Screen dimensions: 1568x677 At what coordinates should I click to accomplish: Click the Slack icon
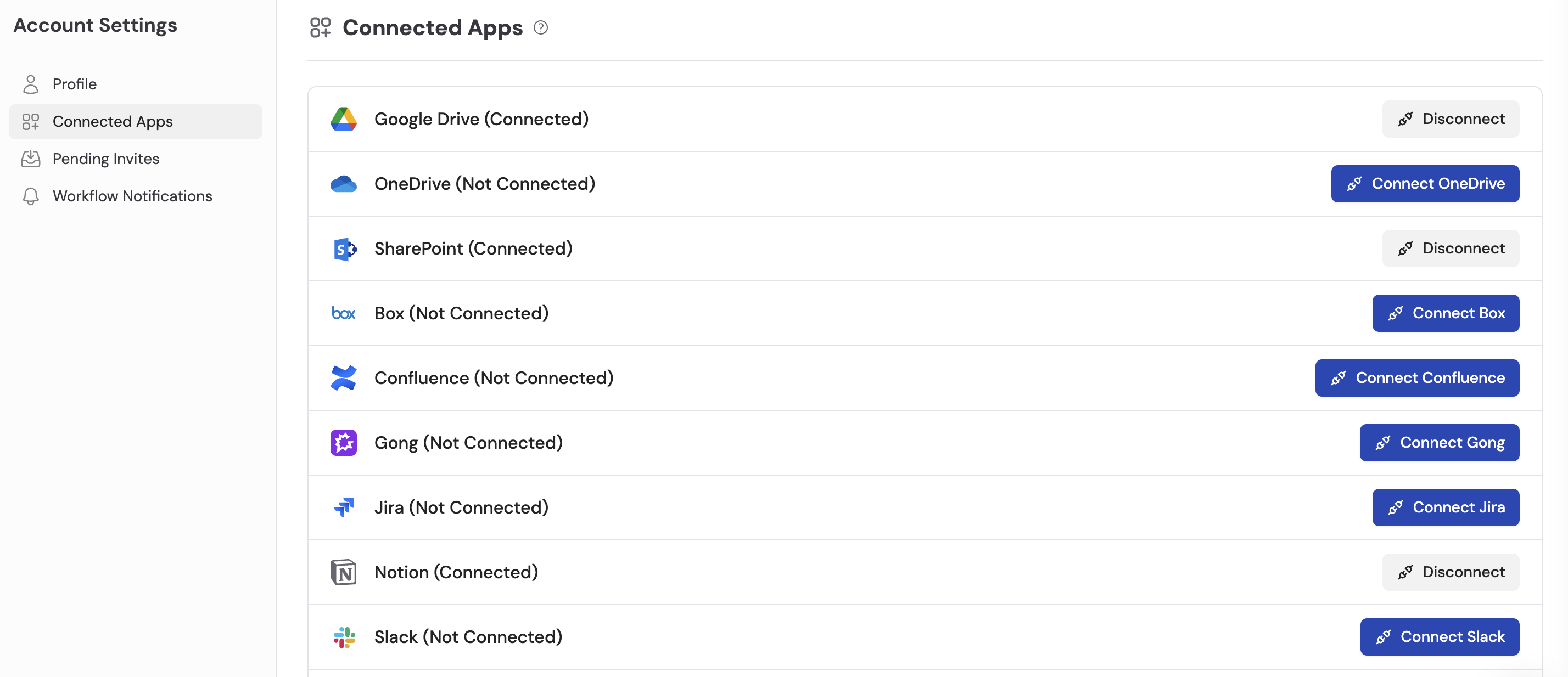(x=345, y=636)
